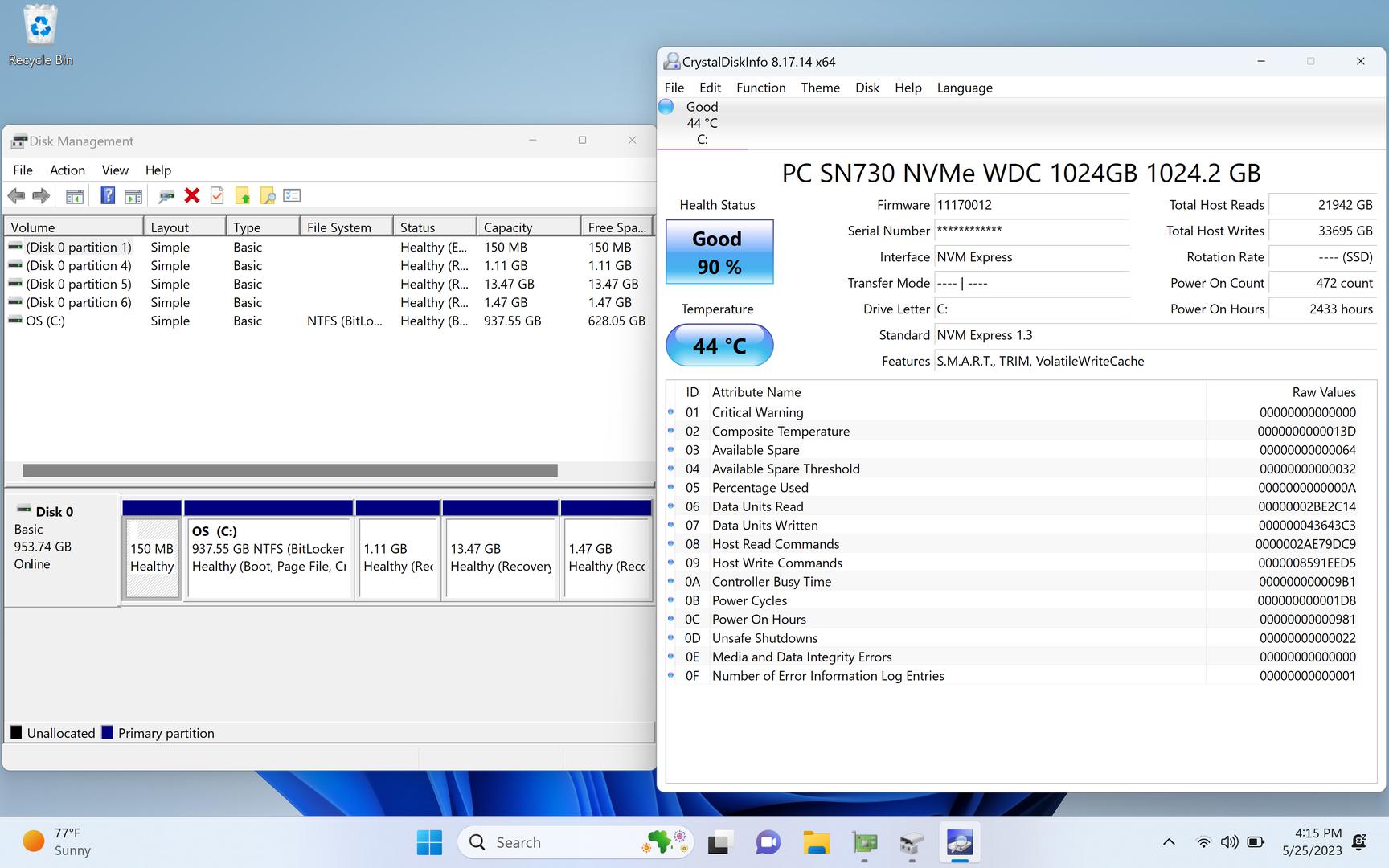The image size is (1389, 868).
Task: Select the C: drive tab with Good status
Action: 702,123
